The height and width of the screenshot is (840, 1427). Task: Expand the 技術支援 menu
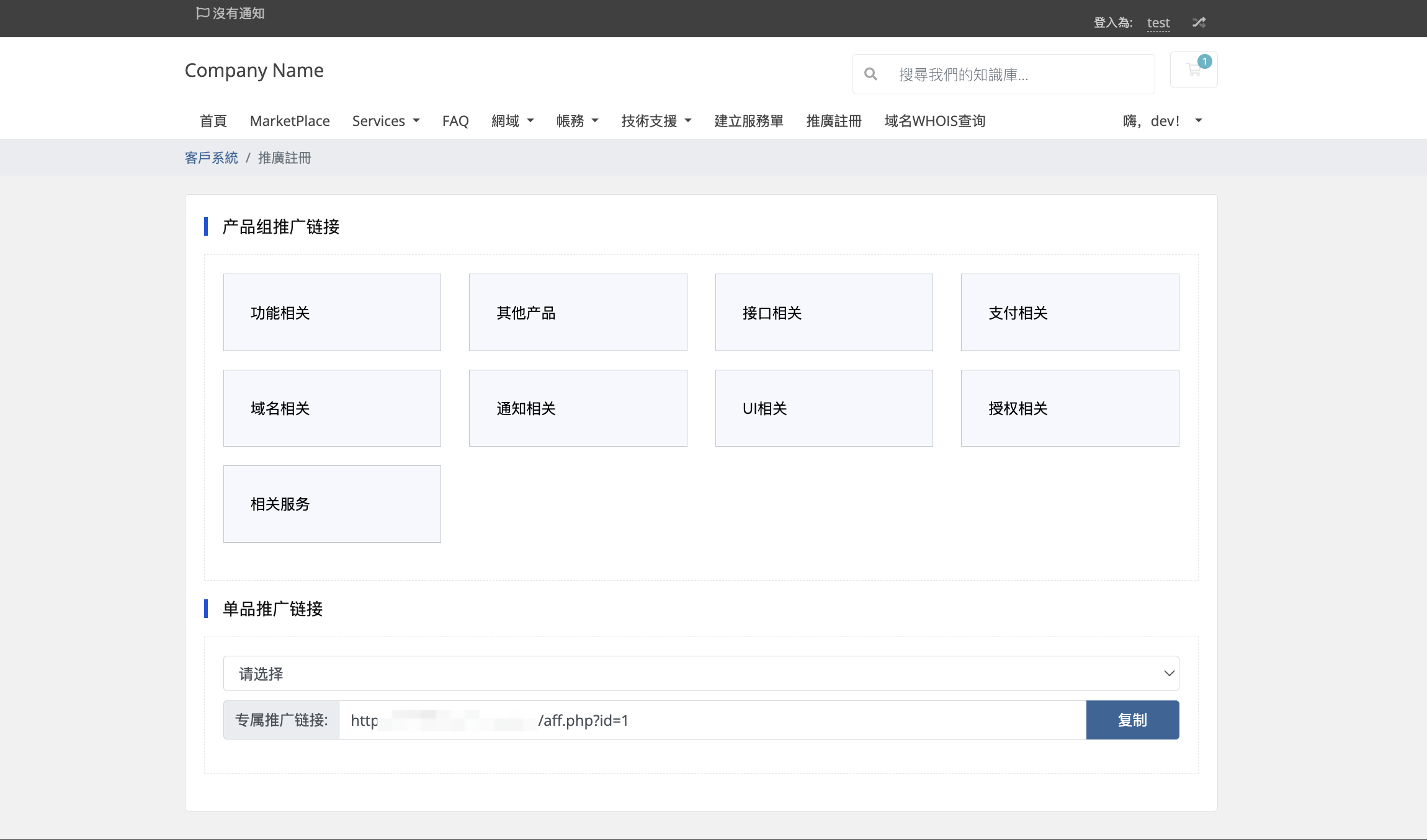tap(656, 121)
